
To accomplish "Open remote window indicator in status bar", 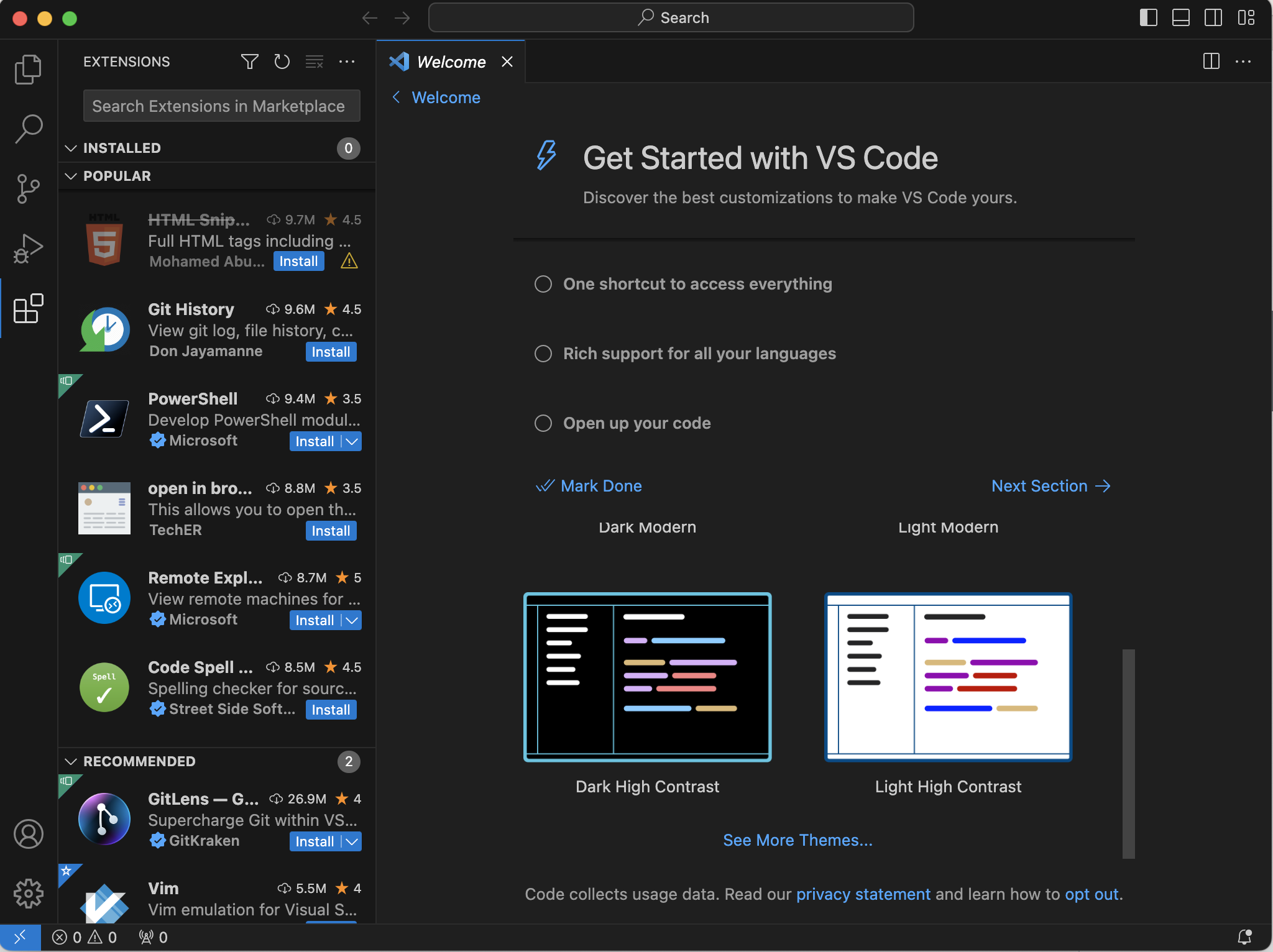I will (x=21, y=936).
